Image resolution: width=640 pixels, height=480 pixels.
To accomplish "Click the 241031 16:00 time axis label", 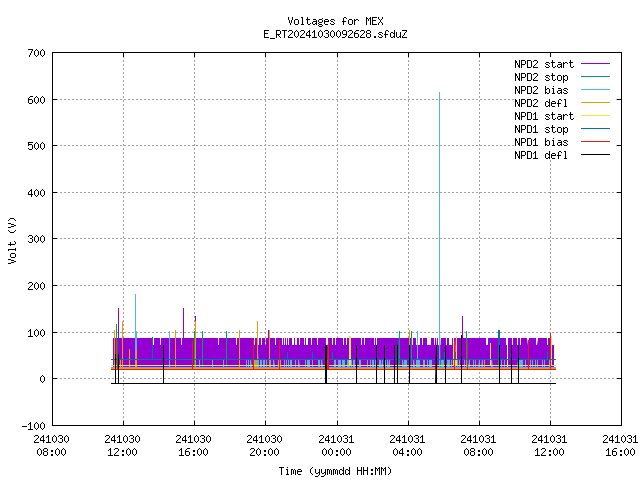I will (620, 446).
